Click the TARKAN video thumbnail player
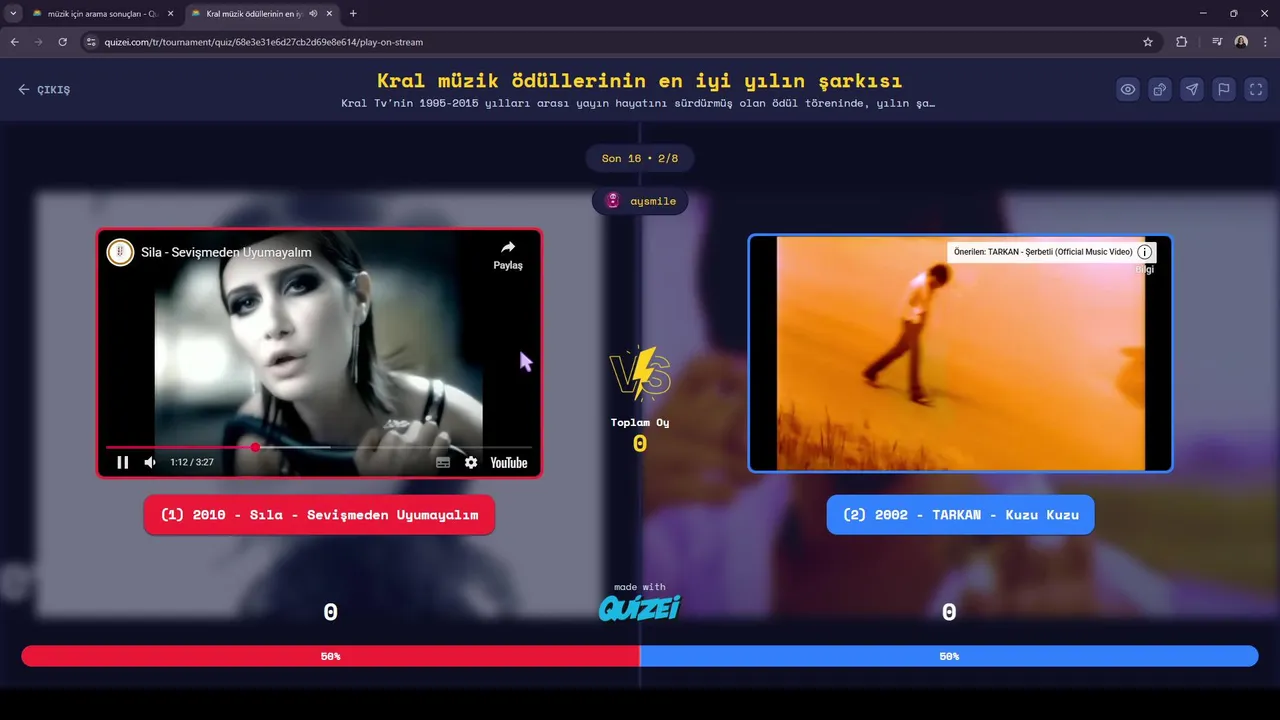 tap(960, 353)
